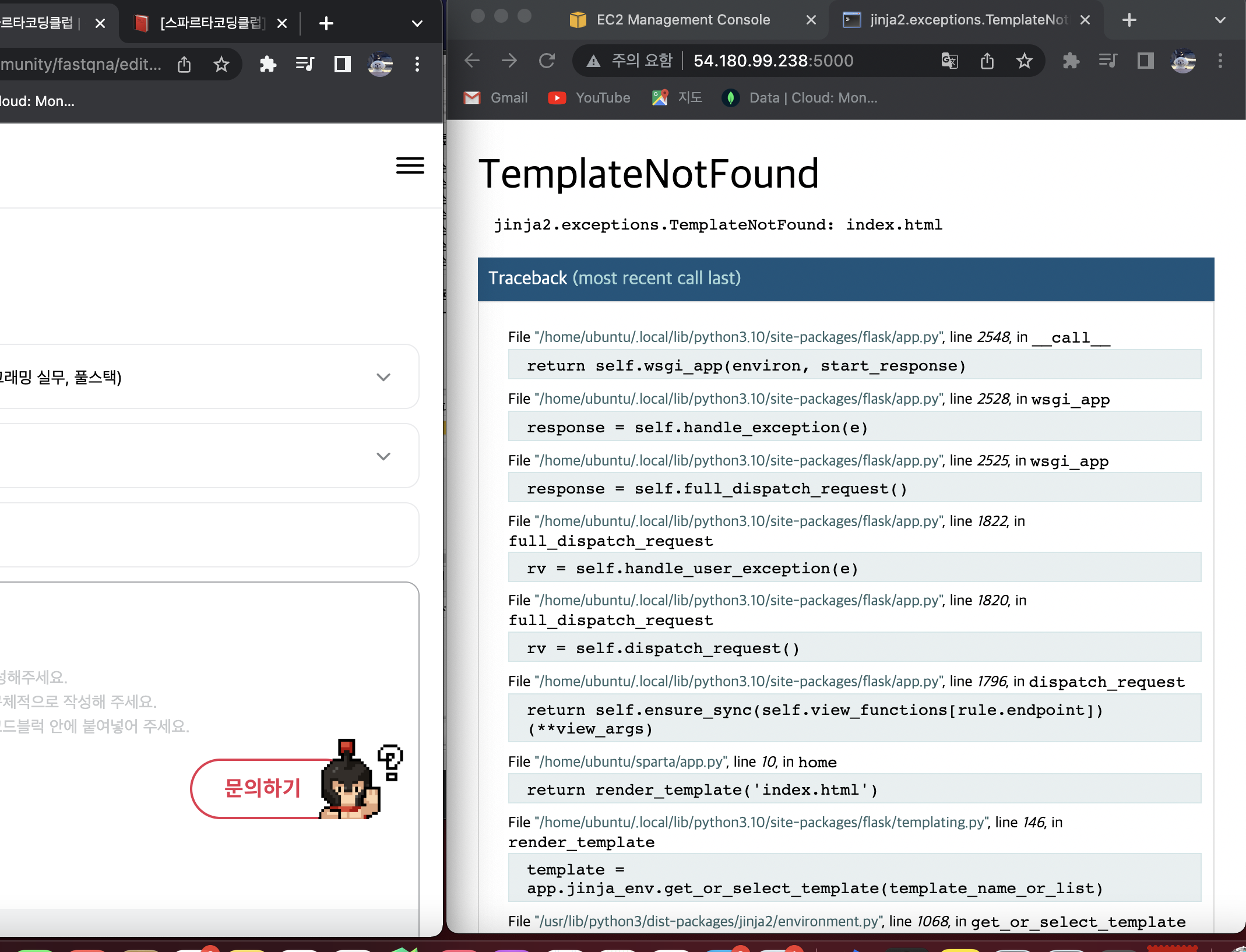Open the Google Translate icon in address bar
1246x952 pixels.
click(x=950, y=61)
